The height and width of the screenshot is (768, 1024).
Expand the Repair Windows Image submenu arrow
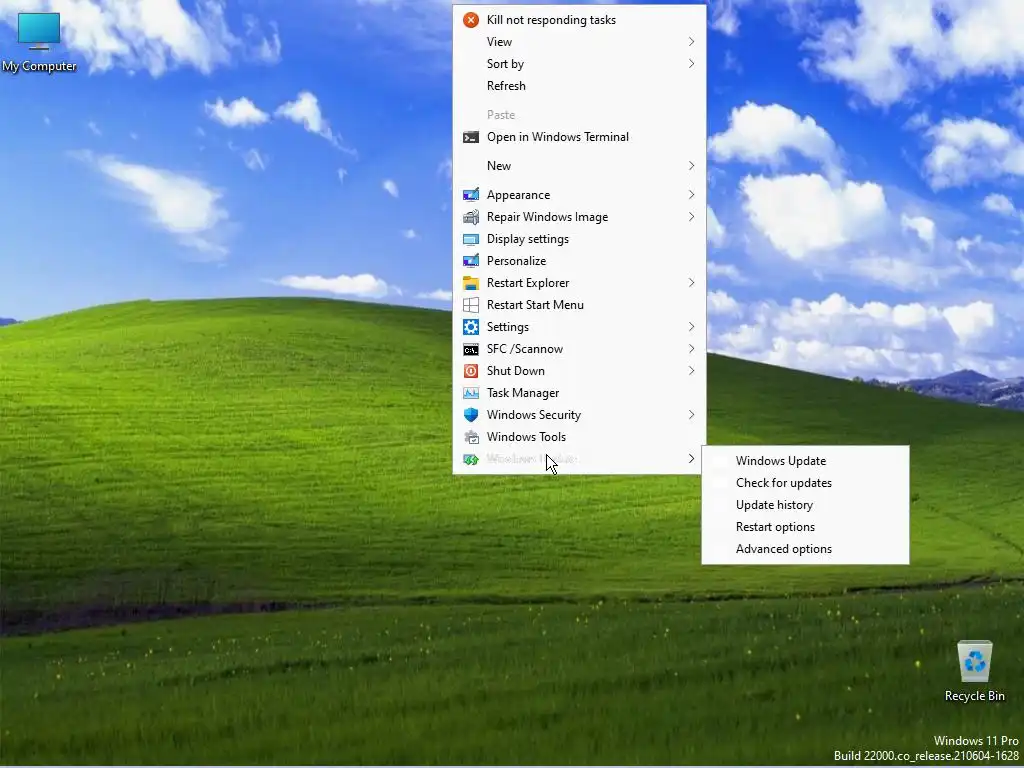[x=691, y=217]
